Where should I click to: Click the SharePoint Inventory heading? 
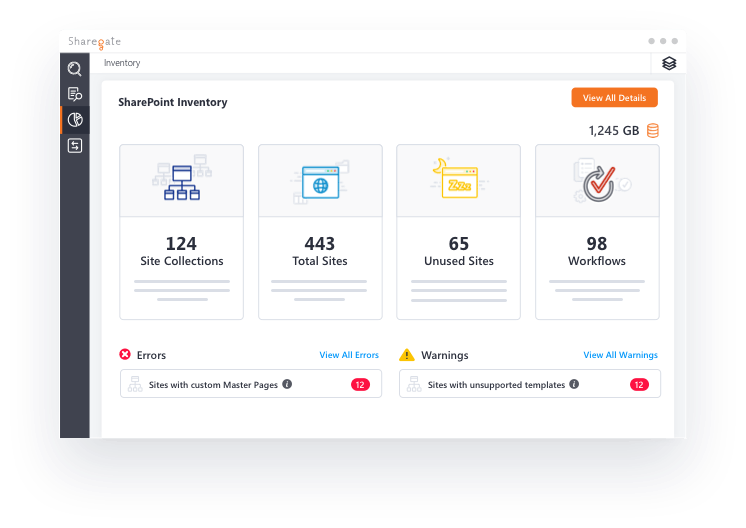coord(173,102)
